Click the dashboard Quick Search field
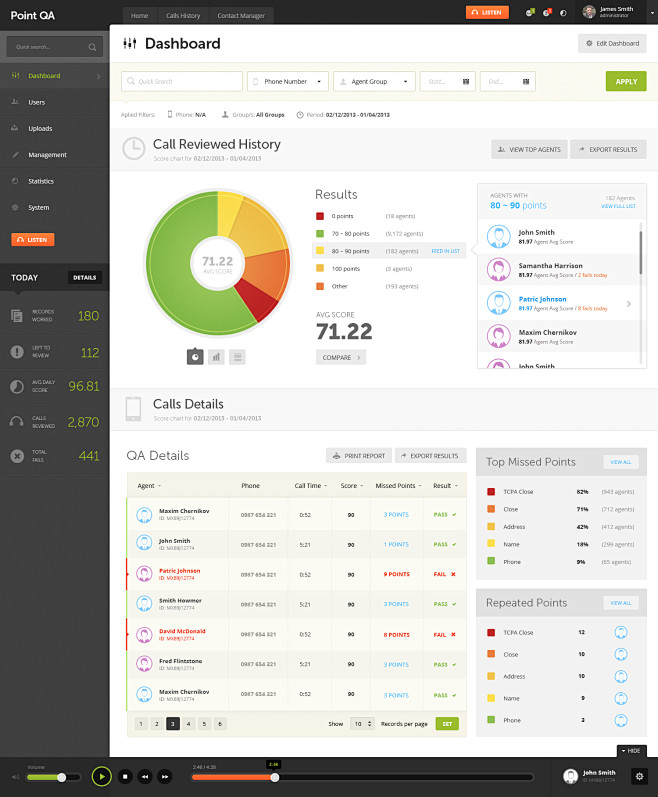 [182, 81]
